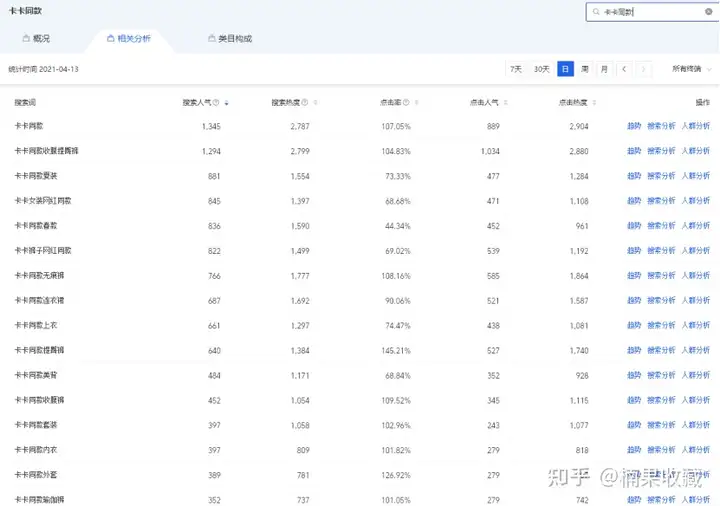Click the 点击率 value 145.21%

(x=396, y=350)
